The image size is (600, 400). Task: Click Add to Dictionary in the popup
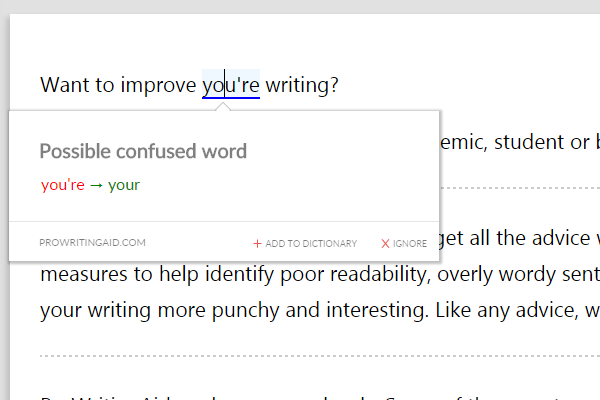(x=305, y=243)
